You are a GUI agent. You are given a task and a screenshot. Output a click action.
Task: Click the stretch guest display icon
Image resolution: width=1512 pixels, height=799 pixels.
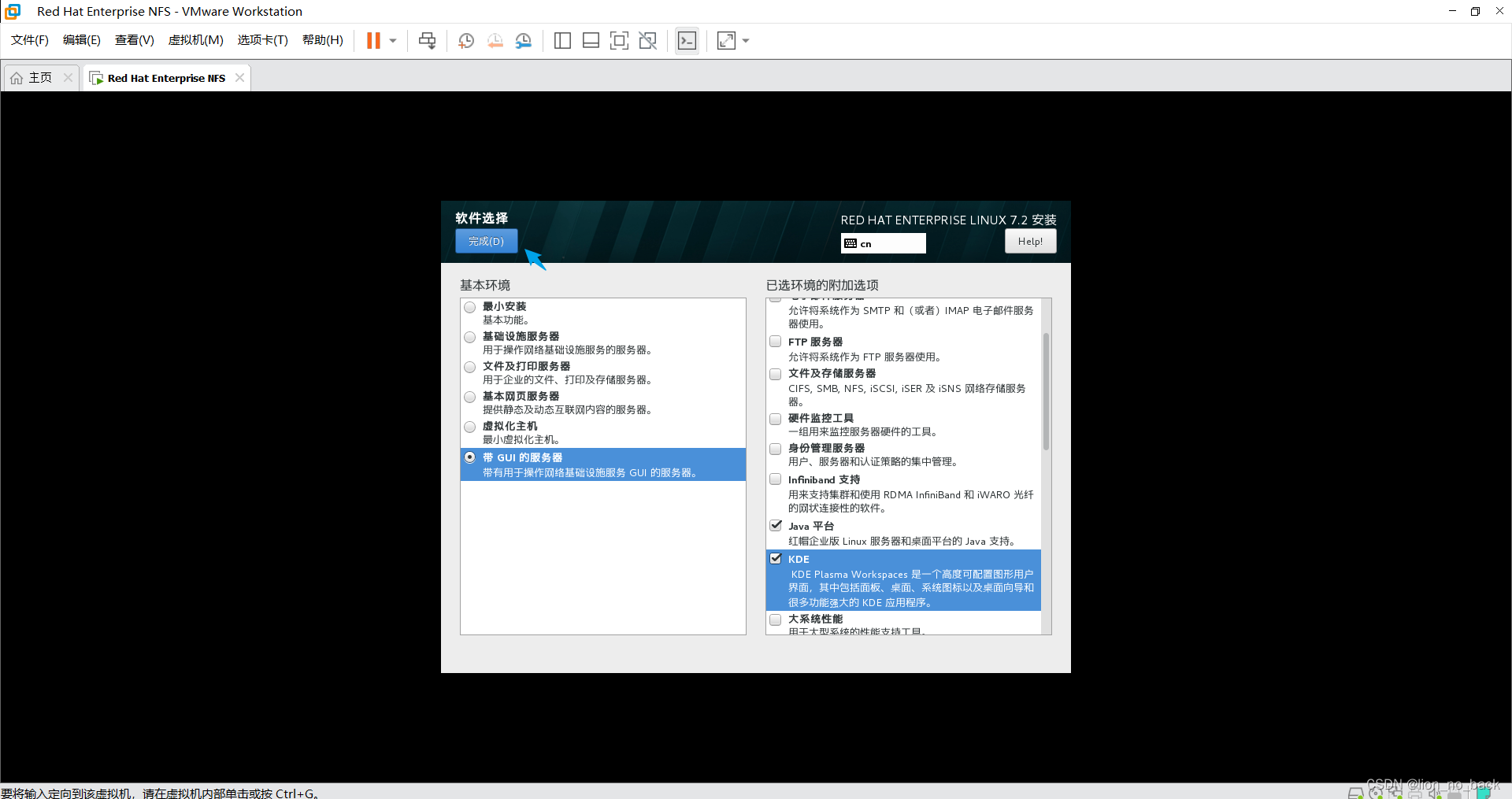tap(726, 40)
